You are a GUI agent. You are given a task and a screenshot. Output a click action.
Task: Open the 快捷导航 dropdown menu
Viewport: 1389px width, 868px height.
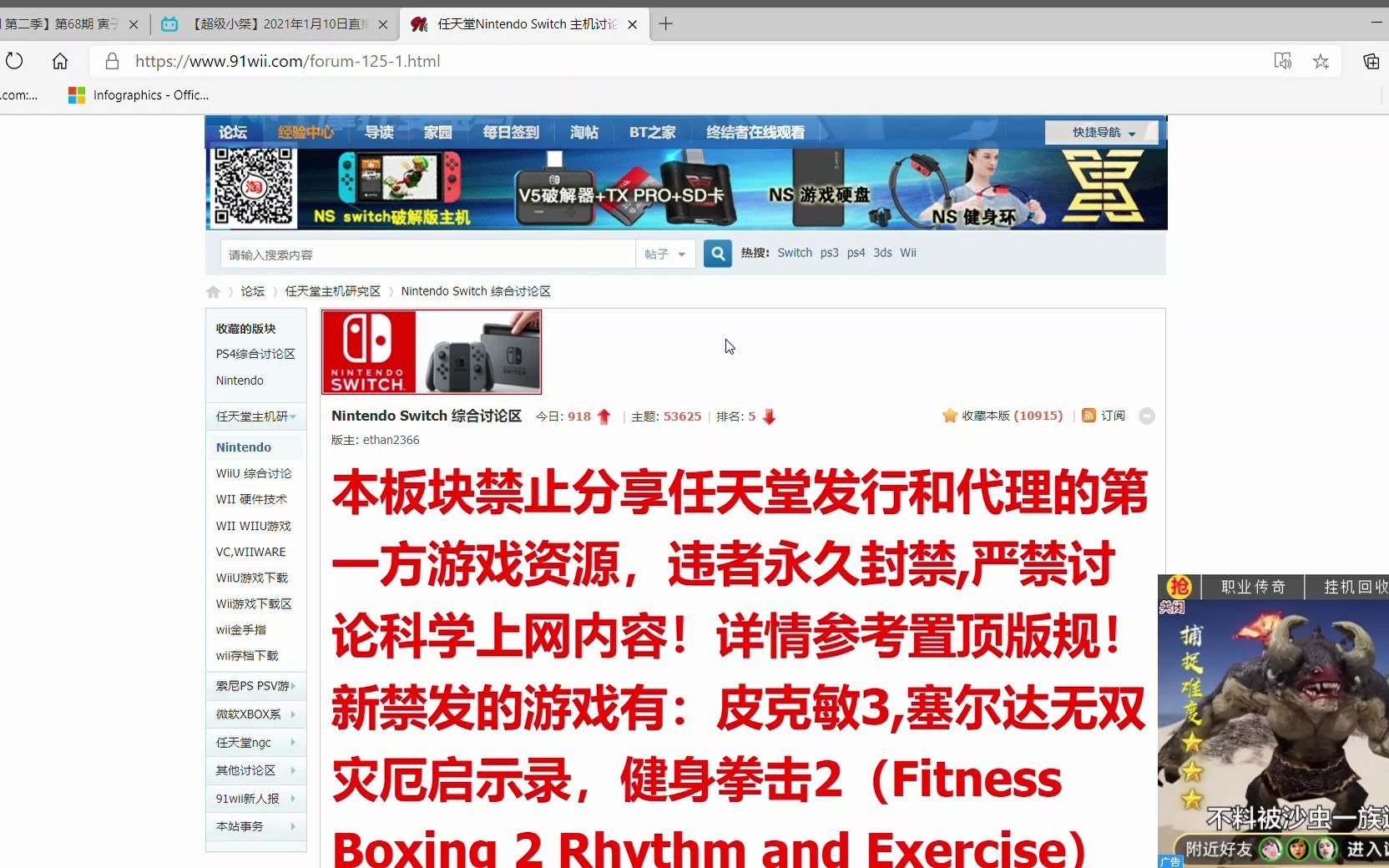[x=1103, y=133]
